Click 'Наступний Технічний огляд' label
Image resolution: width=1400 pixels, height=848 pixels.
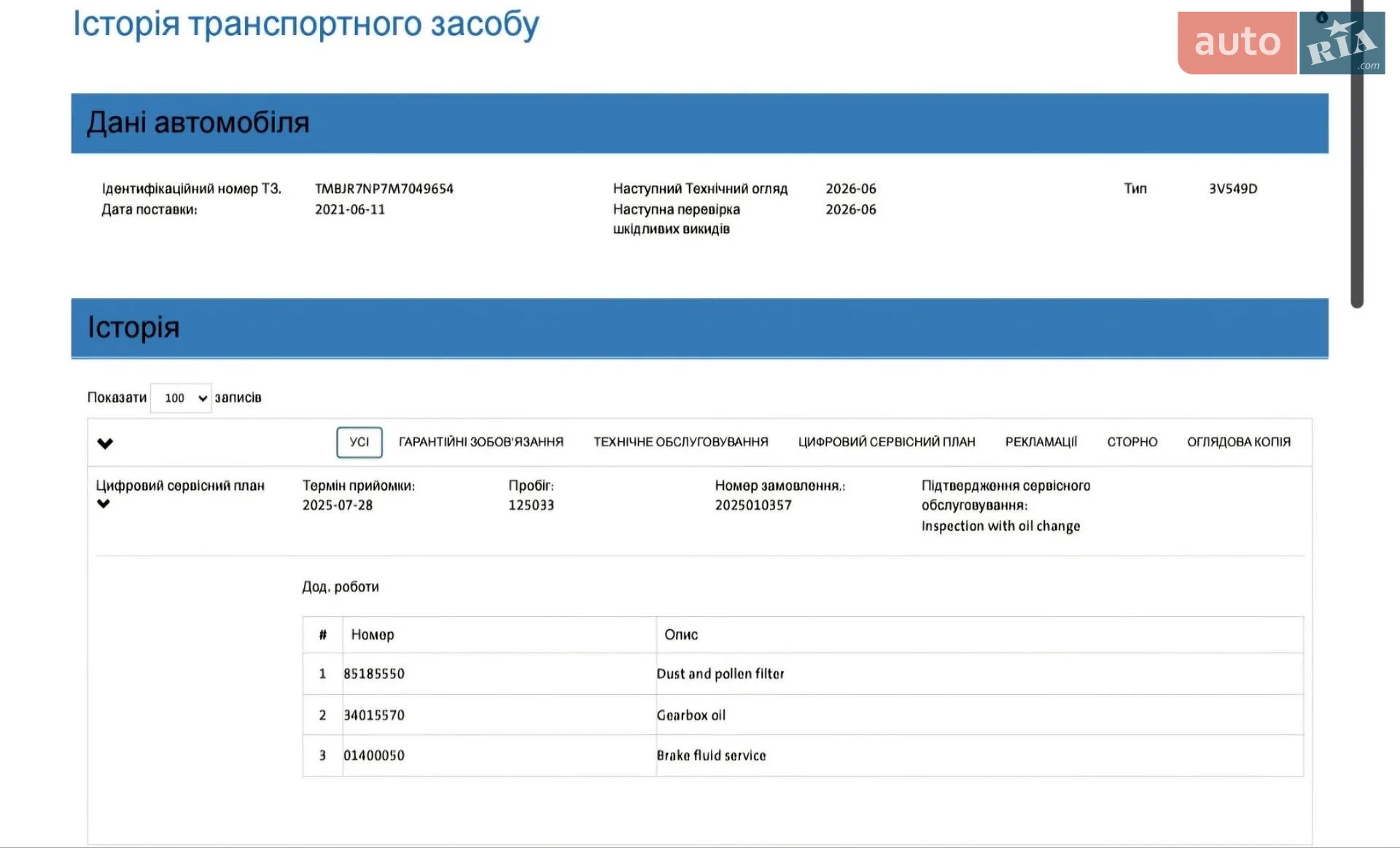[700, 189]
